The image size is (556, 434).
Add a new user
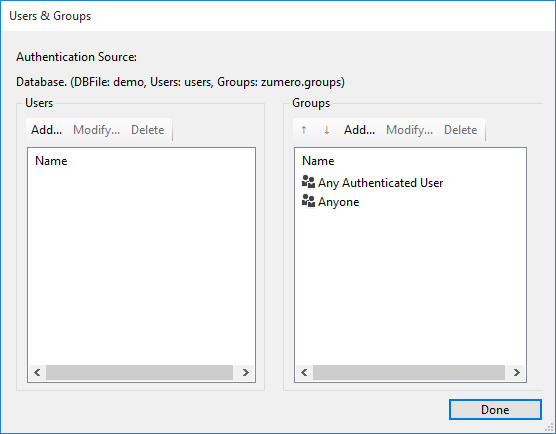pyautogui.click(x=46, y=130)
